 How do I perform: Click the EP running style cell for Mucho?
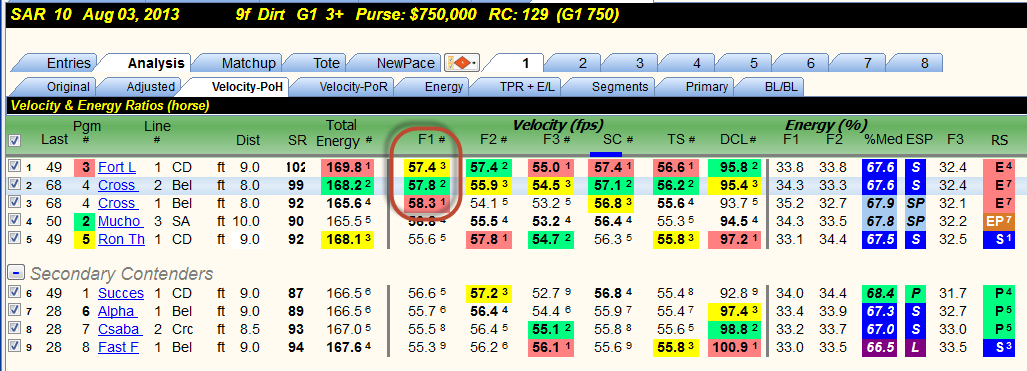tap(999, 222)
